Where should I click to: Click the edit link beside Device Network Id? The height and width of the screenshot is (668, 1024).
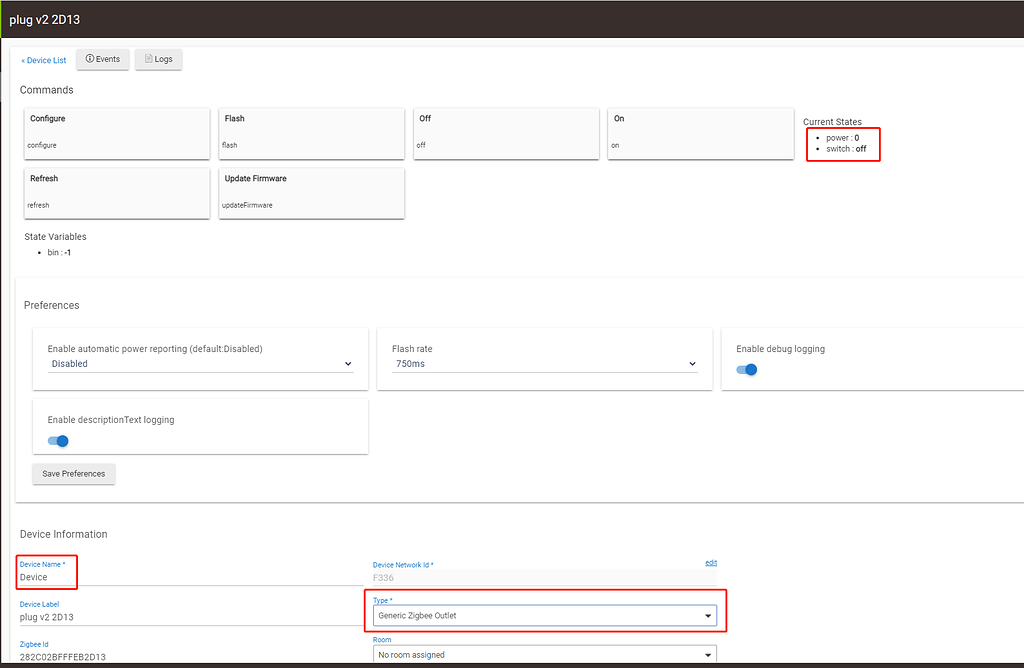(711, 562)
